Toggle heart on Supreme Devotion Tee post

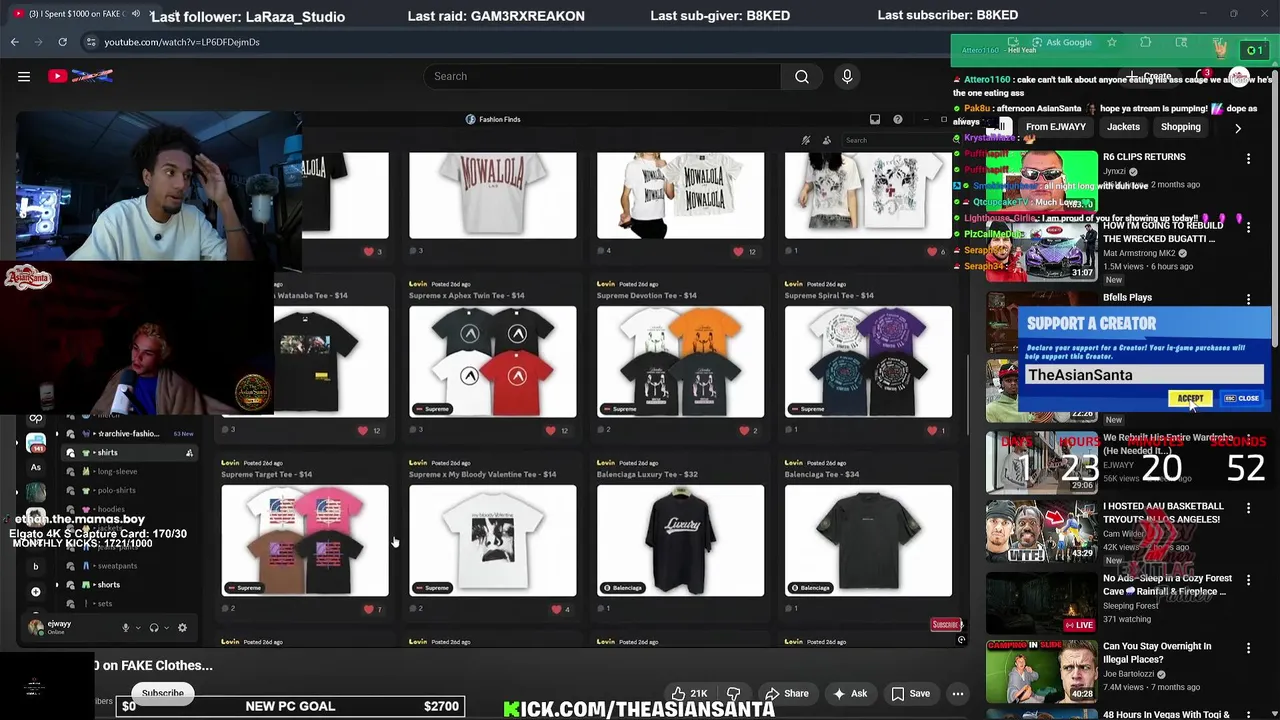pos(743,430)
